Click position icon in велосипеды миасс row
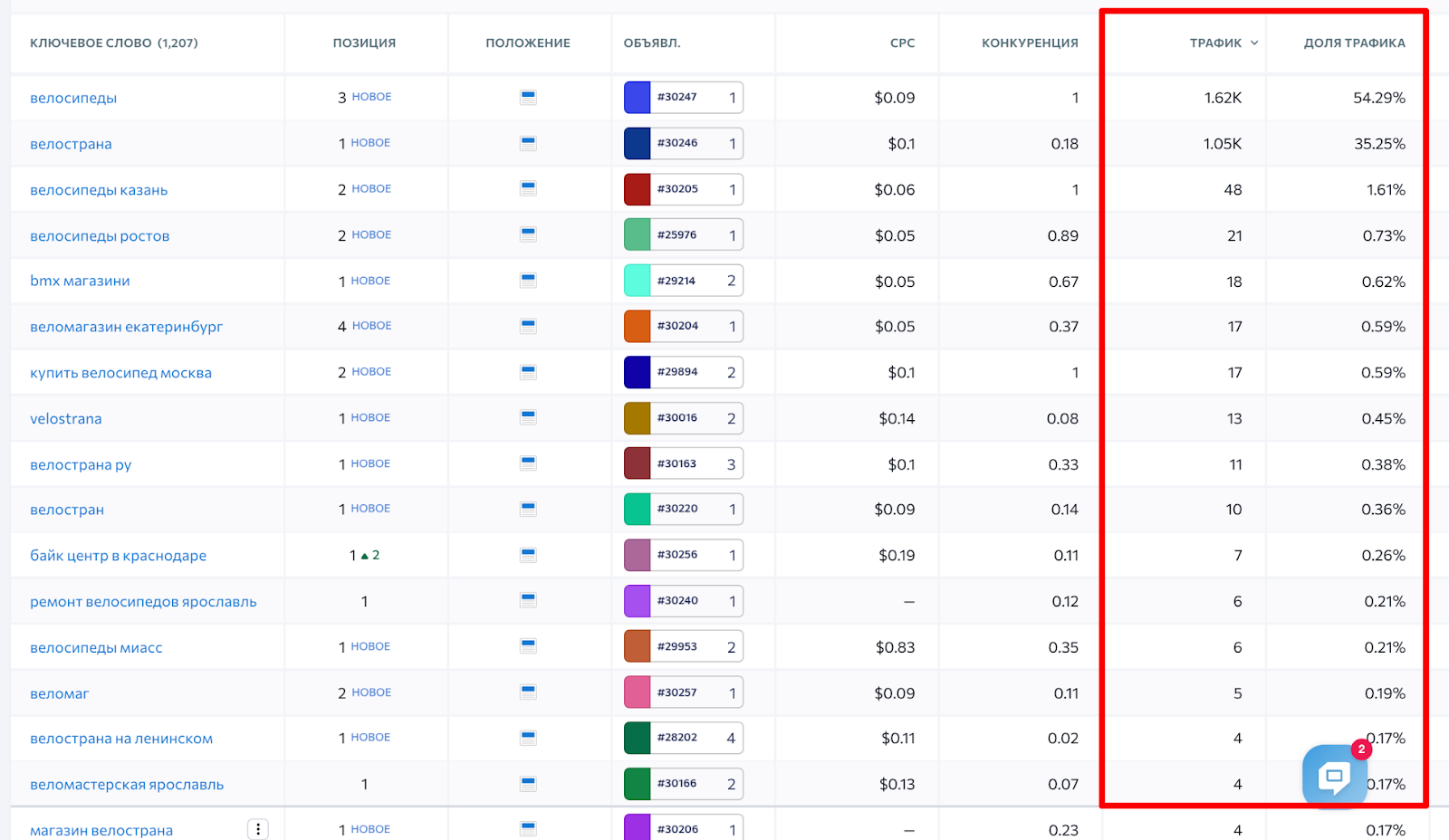The image size is (1449, 840). (528, 646)
